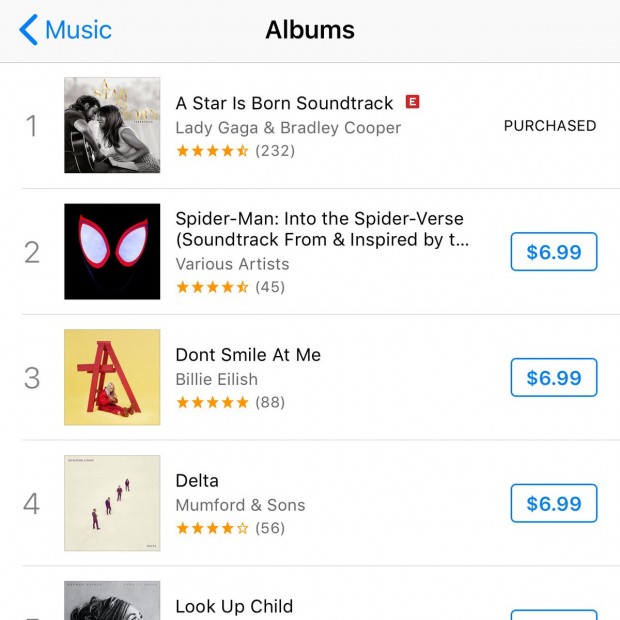Tap the PURCHASED label for A Star Is Born
Viewport: 620px width, 620px height.
(x=550, y=126)
